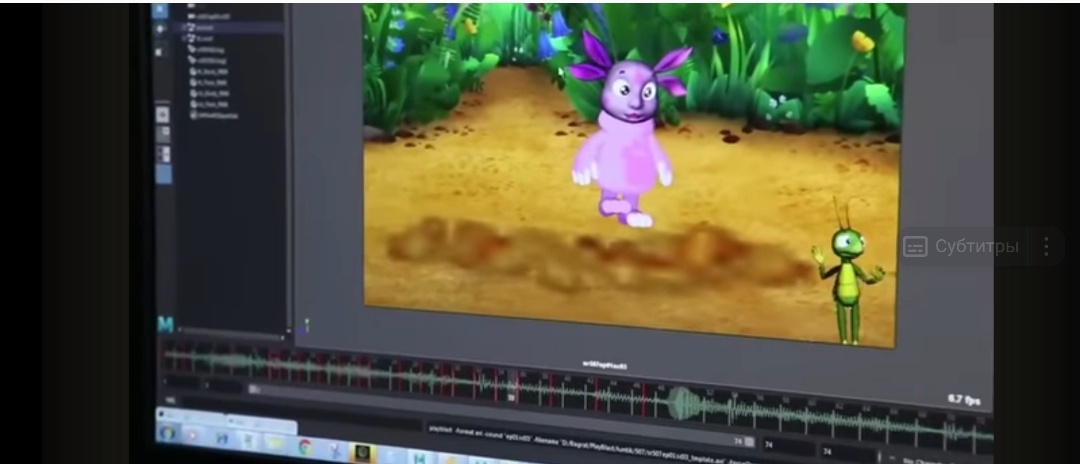This screenshot has height=464, width=1080.
Task: Click the yellow-highlighted dark taskbar application icon
Action: [362, 452]
